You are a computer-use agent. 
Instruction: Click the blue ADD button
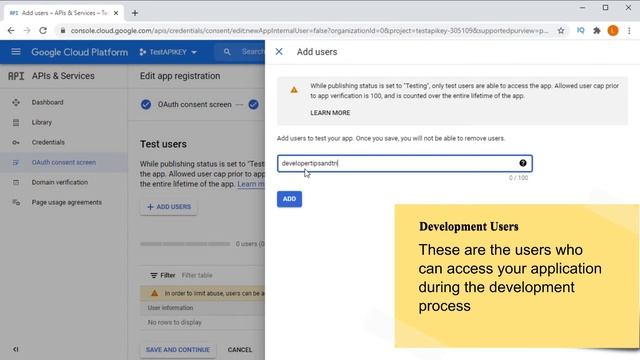(289, 199)
